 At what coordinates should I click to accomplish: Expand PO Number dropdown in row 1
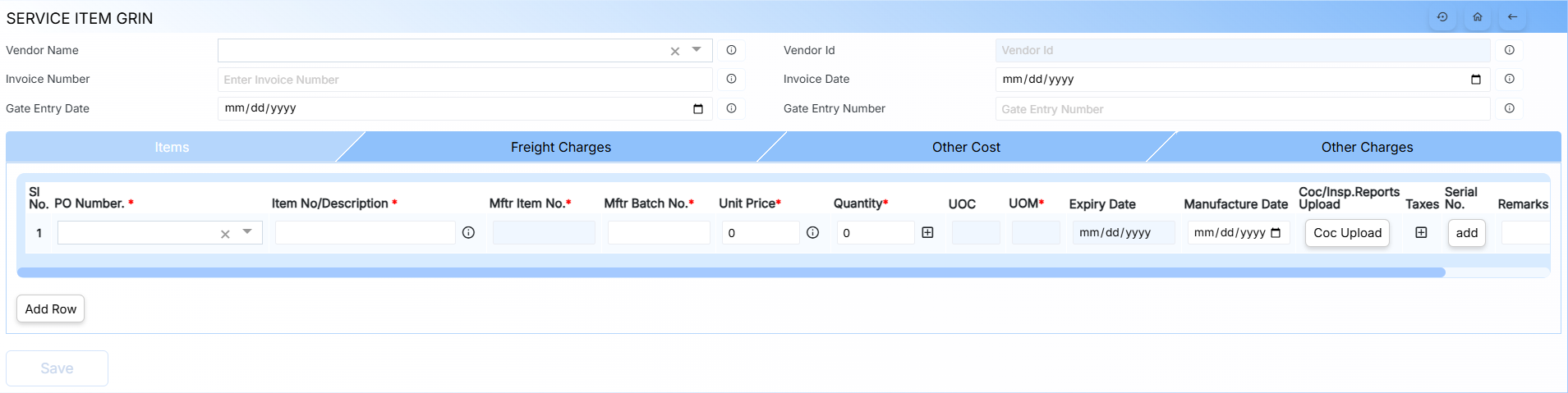tap(247, 232)
